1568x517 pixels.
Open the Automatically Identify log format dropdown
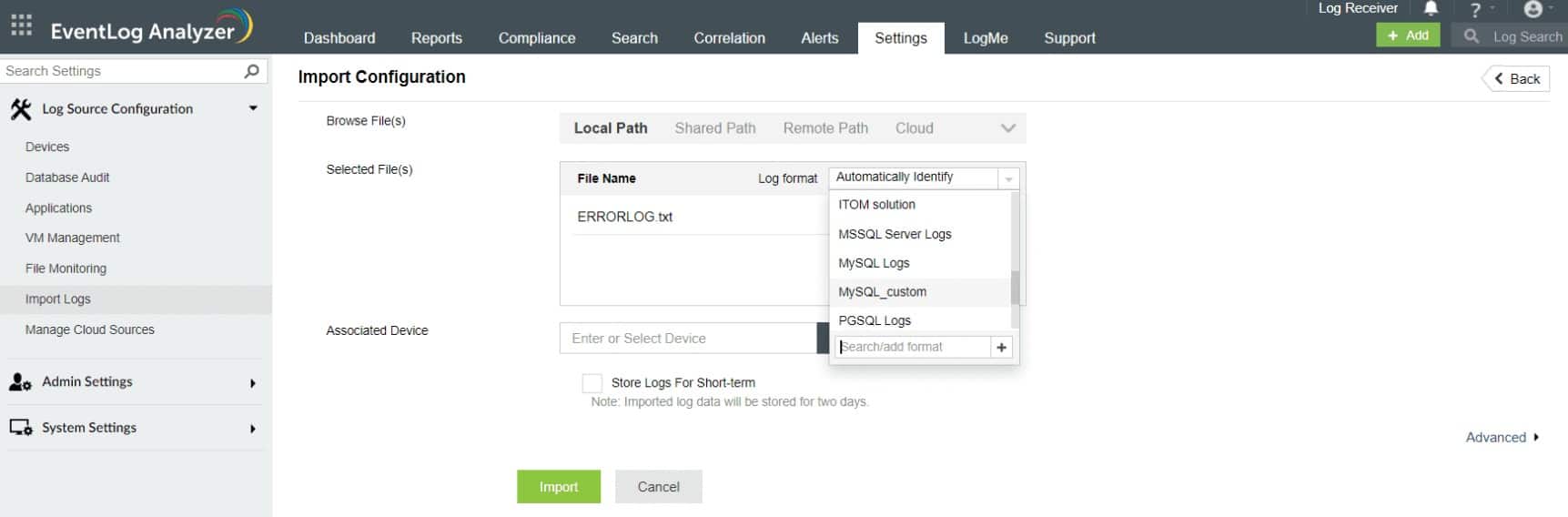(x=924, y=177)
